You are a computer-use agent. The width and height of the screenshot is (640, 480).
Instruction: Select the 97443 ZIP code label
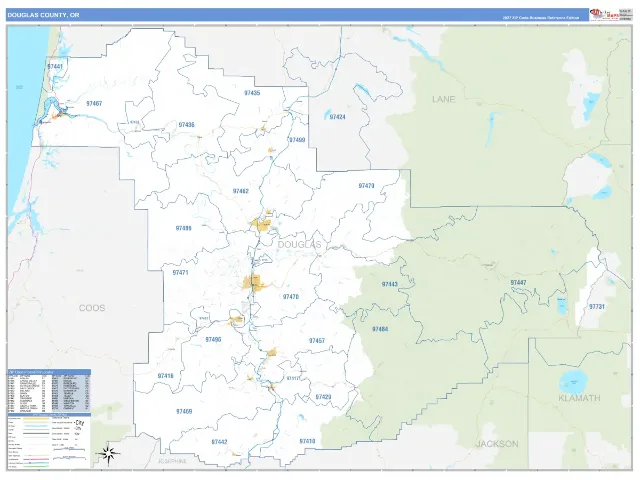click(x=390, y=284)
